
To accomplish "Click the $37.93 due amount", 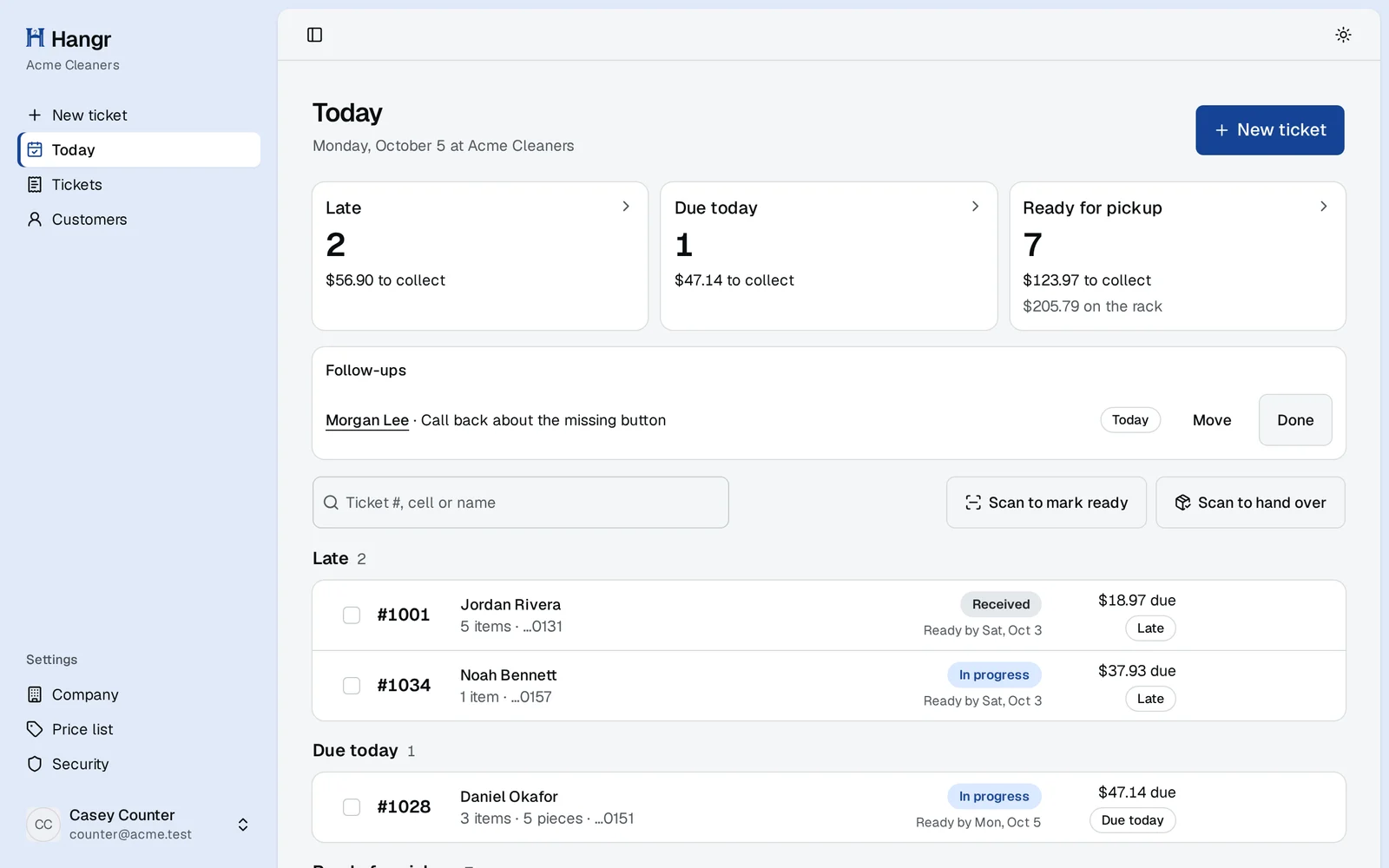I will click(1136, 671).
